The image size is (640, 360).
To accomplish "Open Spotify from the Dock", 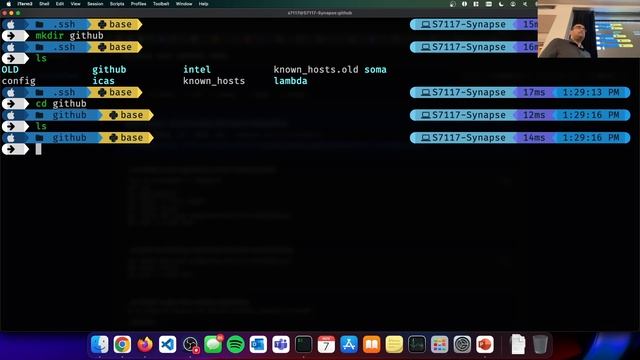I will tap(236, 344).
